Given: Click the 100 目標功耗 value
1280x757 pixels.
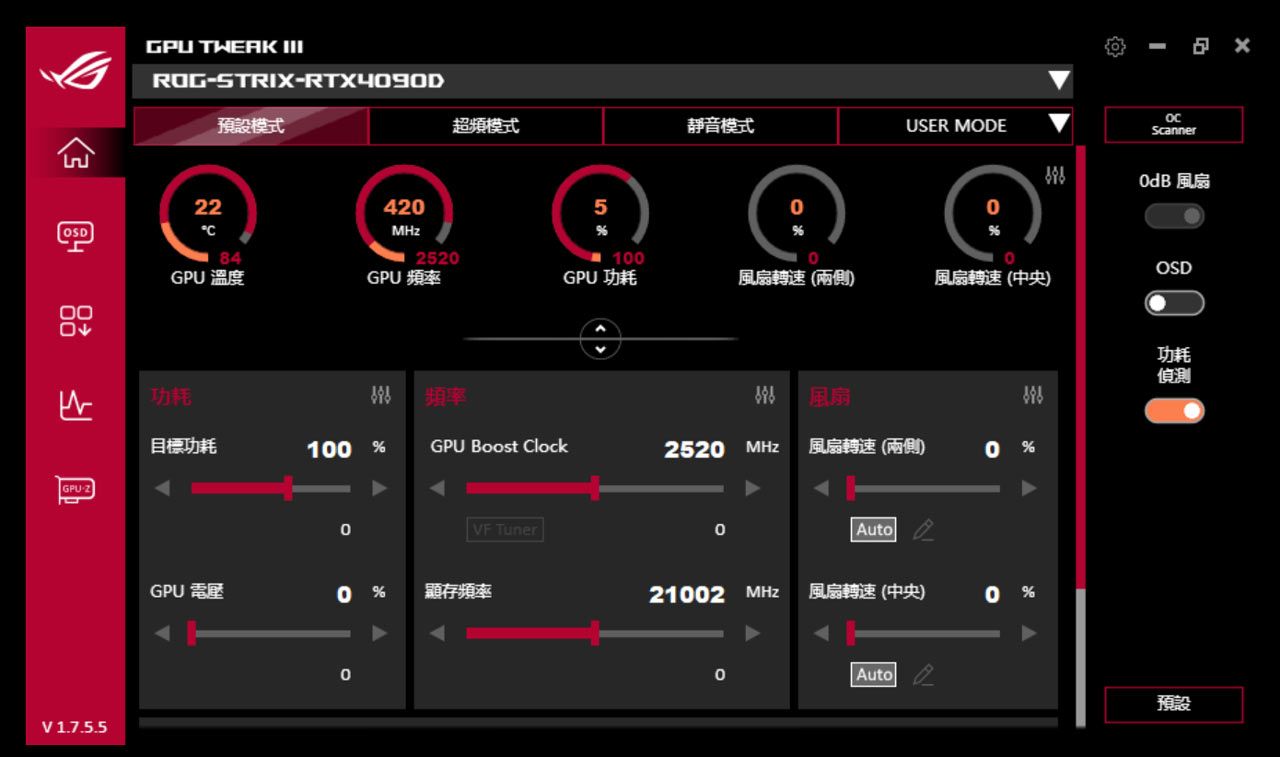Looking at the screenshot, I should [x=329, y=450].
